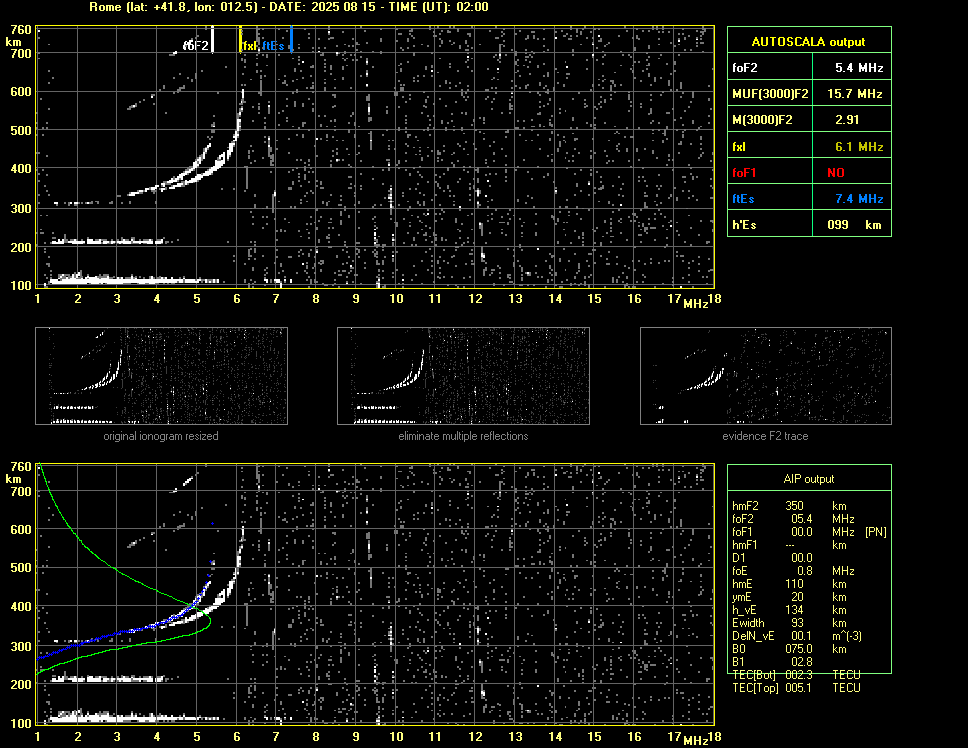Select the TEC(Bot) value '002.3'
The image size is (968, 748).
point(798,675)
